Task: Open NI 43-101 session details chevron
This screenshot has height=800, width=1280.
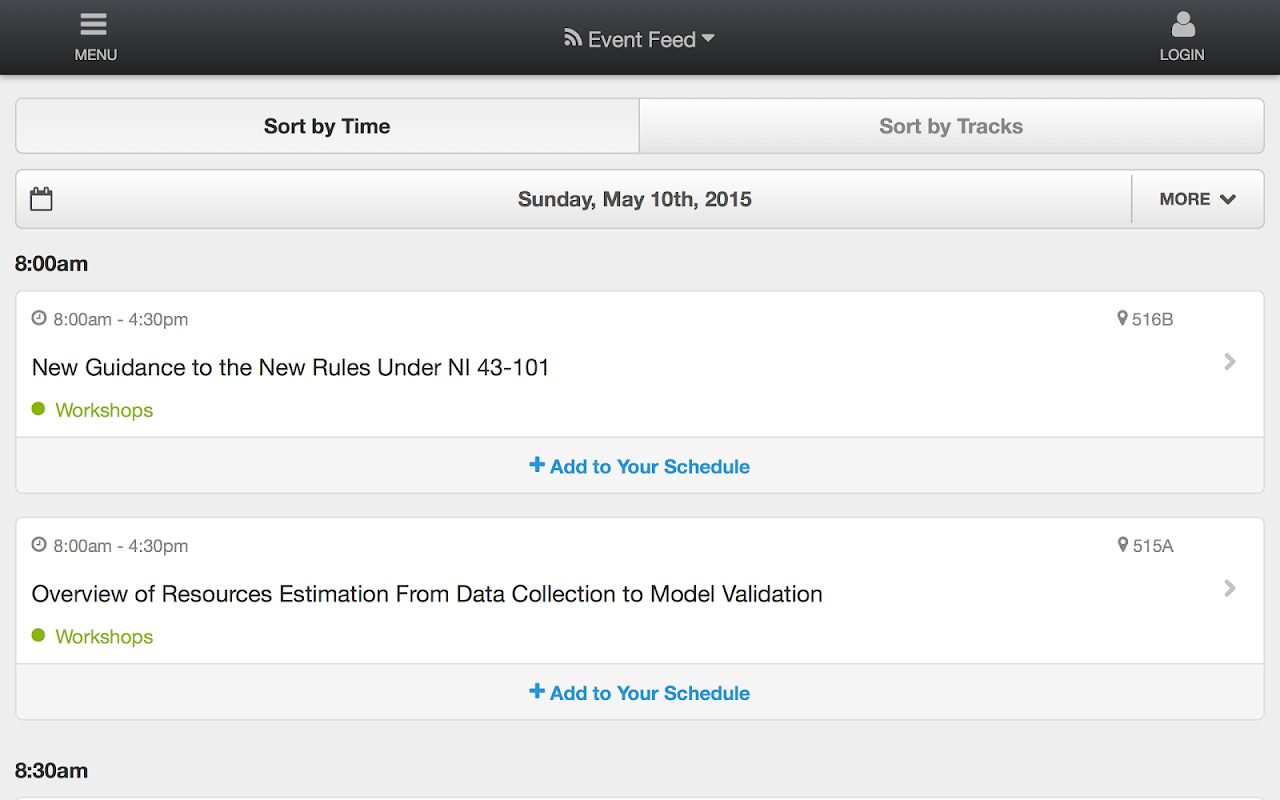Action: coord(1230,362)
